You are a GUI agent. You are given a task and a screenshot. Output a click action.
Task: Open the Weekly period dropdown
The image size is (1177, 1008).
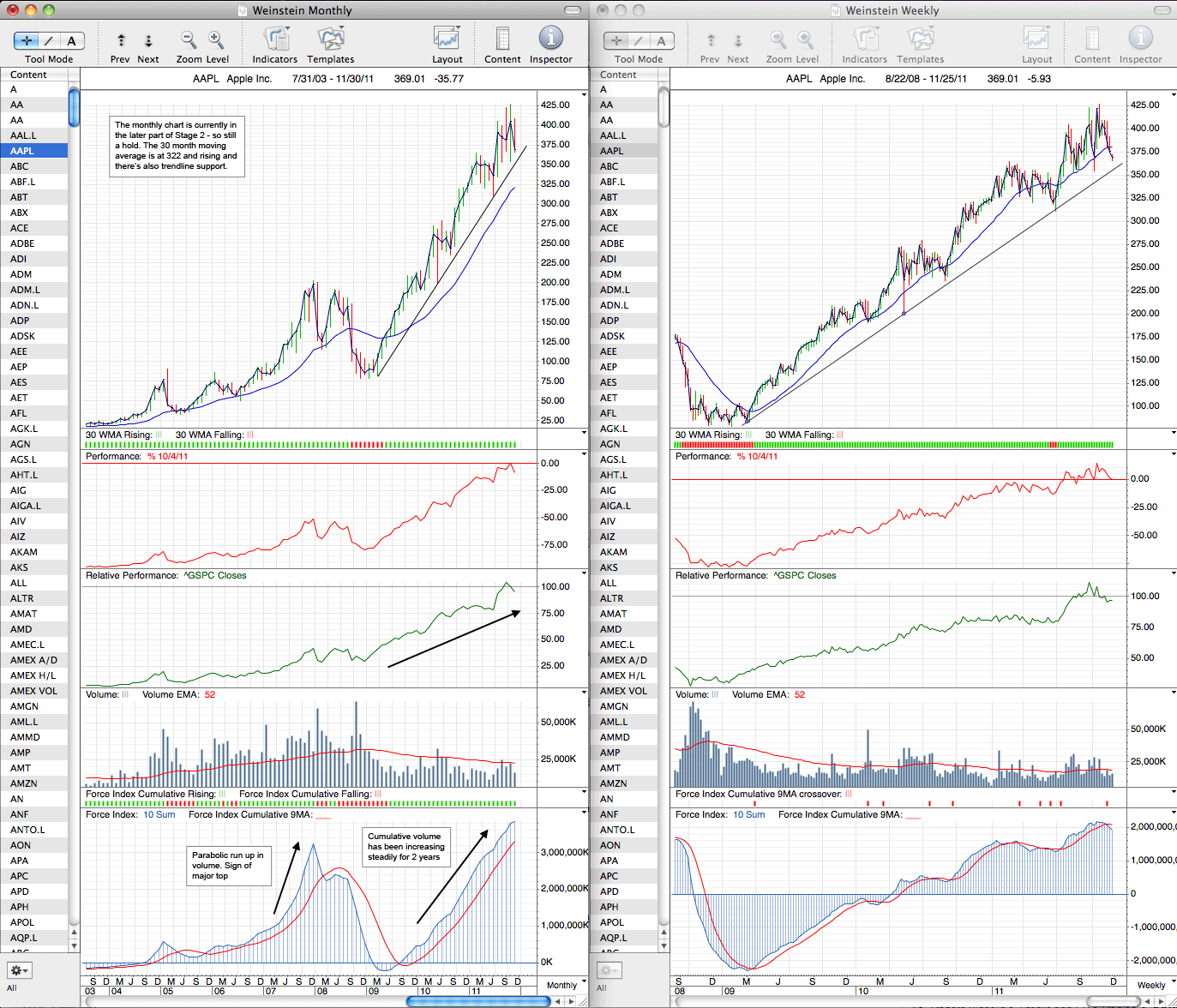pos(1156,985)
